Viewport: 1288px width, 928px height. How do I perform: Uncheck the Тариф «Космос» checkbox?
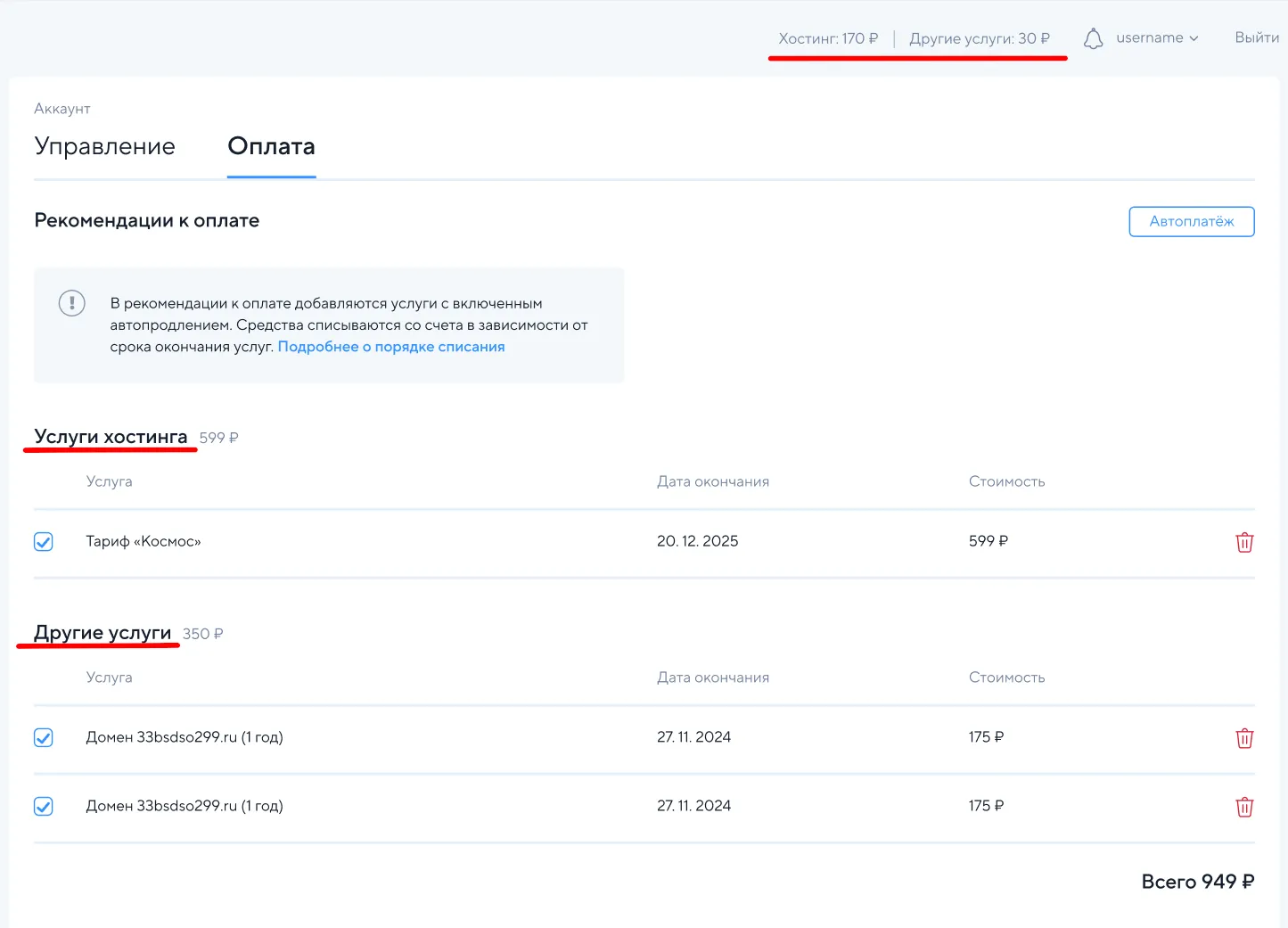44,542
